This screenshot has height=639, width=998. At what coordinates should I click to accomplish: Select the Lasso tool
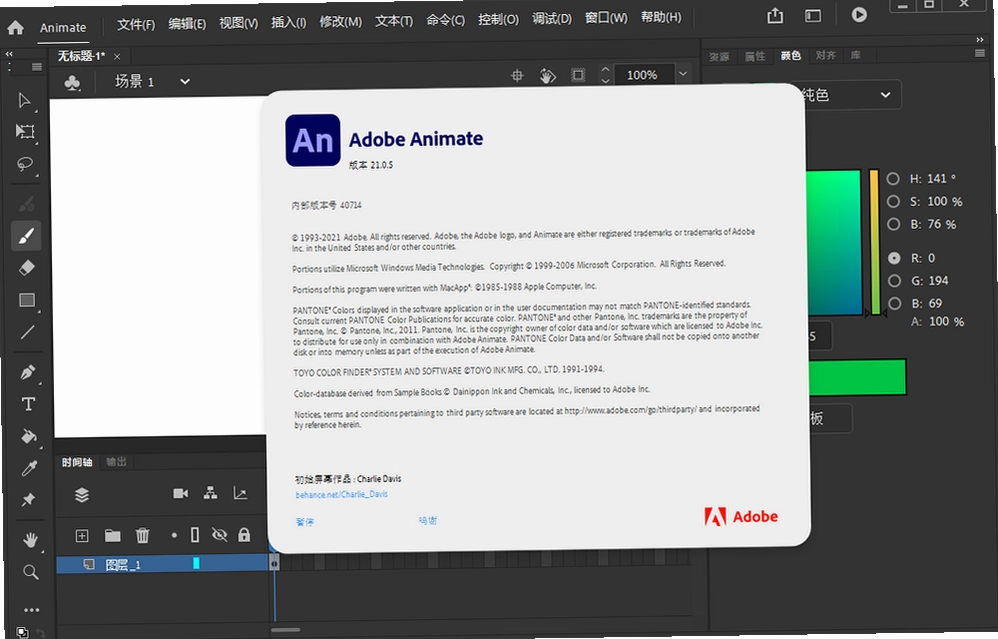click(x=25, y=164)
